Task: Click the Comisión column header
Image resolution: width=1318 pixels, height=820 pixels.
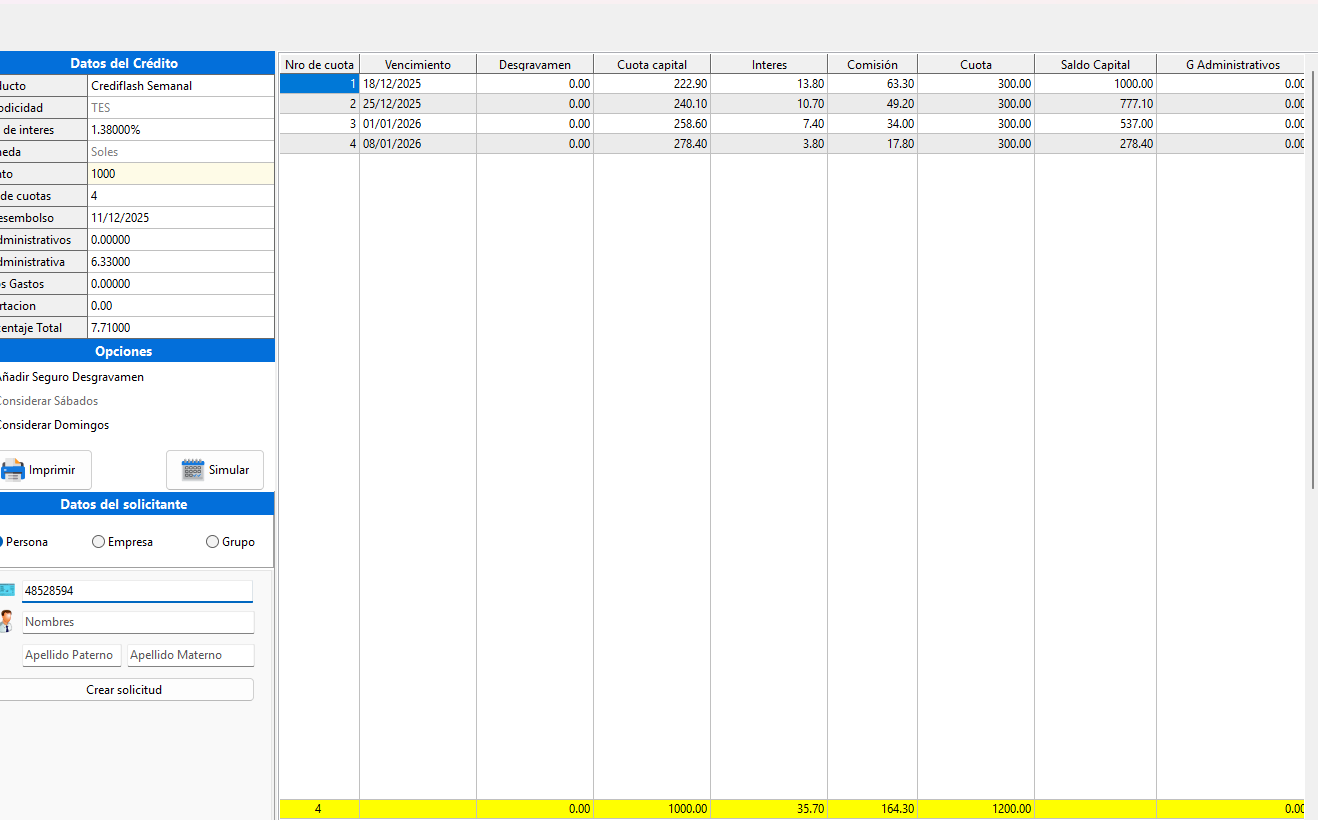Action: 872,64
